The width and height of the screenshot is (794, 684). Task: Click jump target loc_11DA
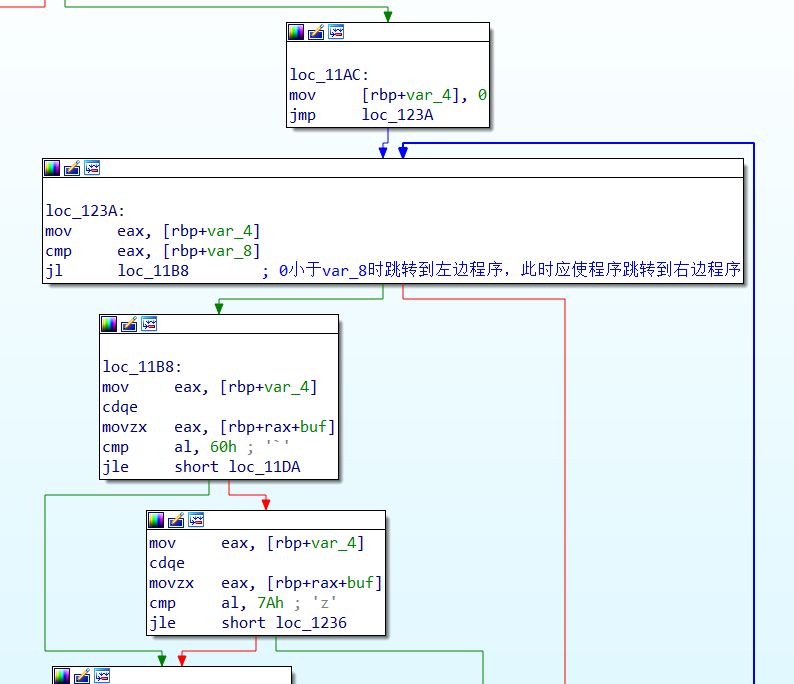264,467
